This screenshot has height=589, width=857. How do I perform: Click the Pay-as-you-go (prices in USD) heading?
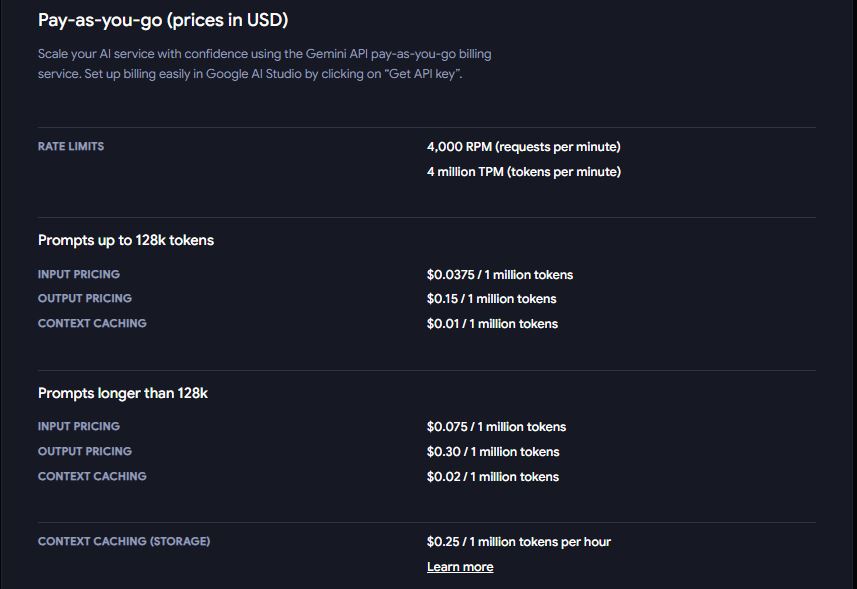coord(163,20)
